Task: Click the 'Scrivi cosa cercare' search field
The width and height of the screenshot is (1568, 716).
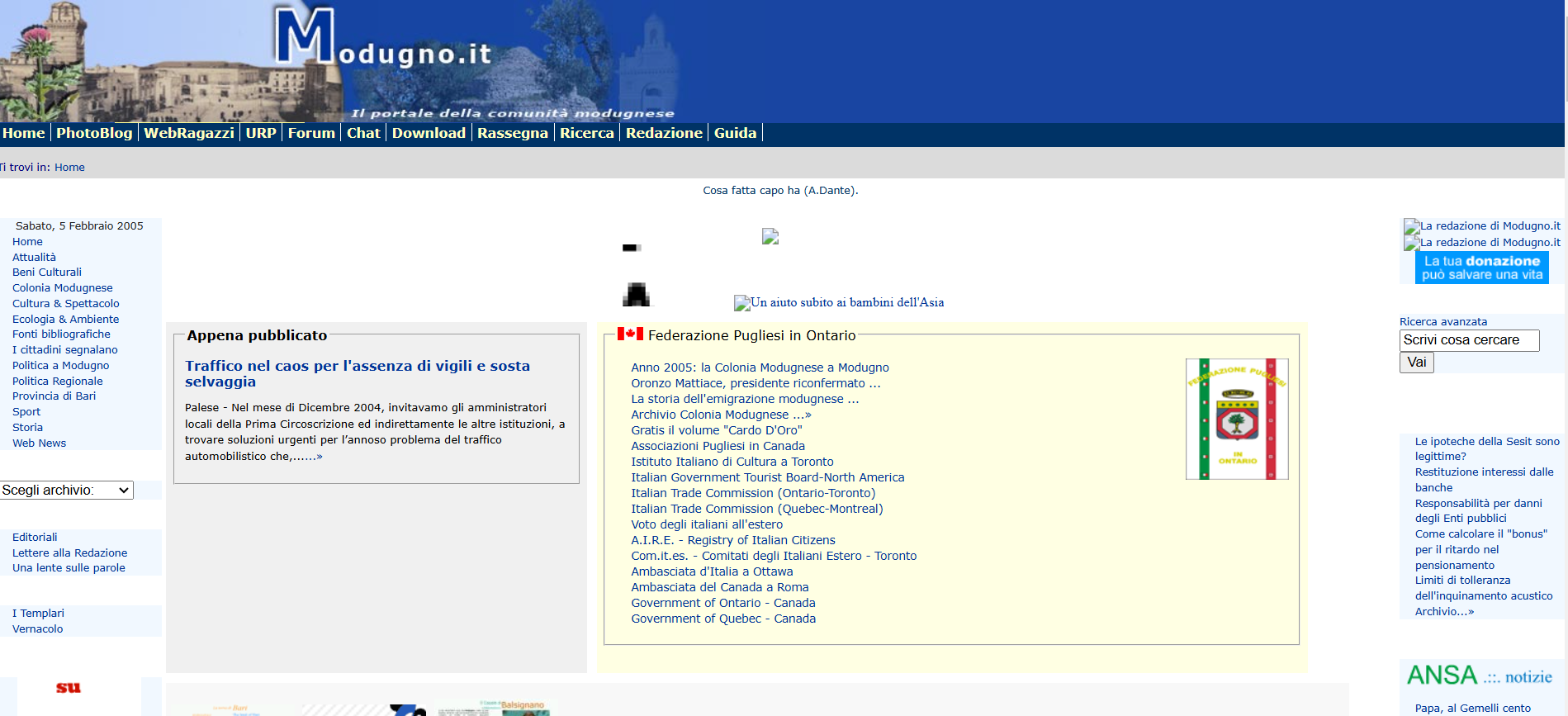Action: (1469, 340)
